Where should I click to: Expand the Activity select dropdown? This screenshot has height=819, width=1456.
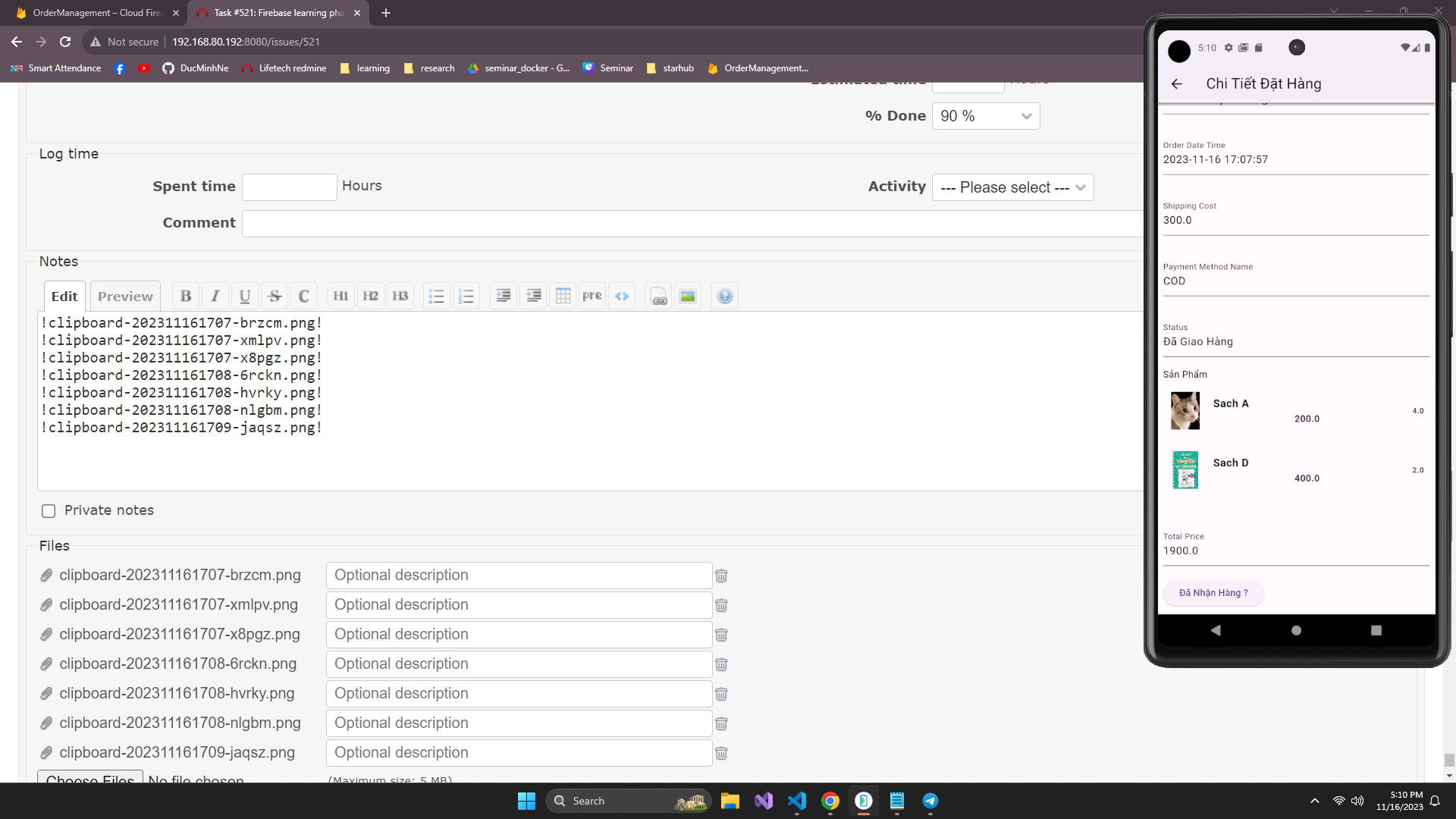(x=1012, y=187)
